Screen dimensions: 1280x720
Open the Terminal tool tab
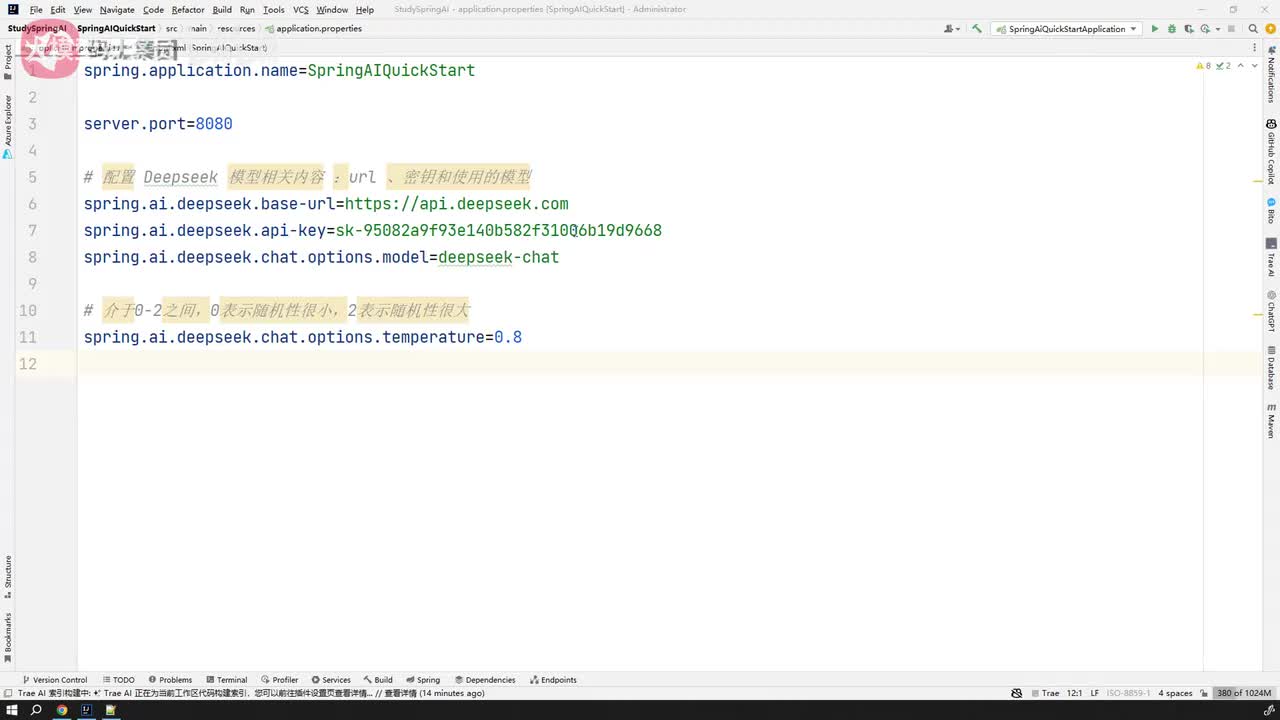pyautogui.click(x=226, y=680)
